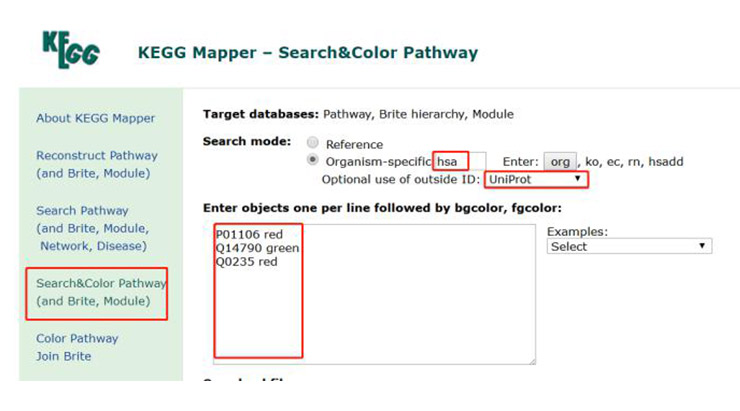The image size is (740, 411).
Task: Open Reconstruct Pathway sidebar item
Action: tap(97, 164)
